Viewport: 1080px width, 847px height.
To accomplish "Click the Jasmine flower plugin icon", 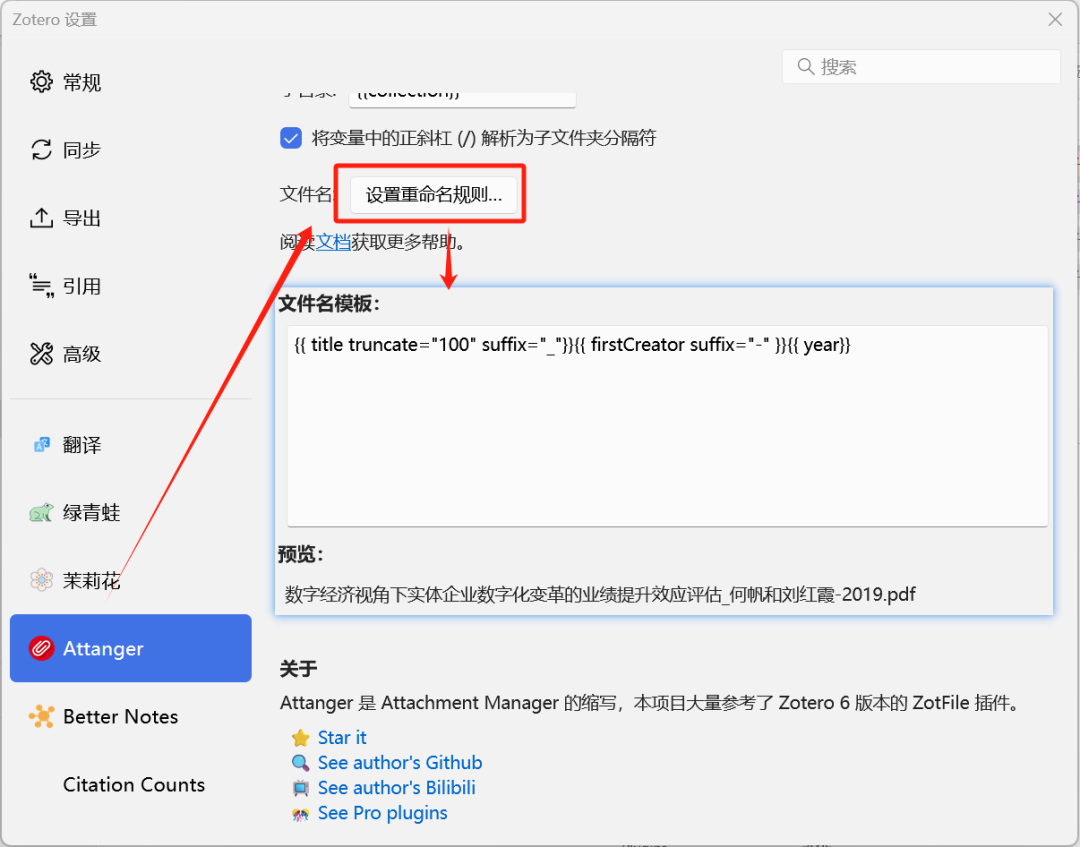I will [x=41, y=580].
